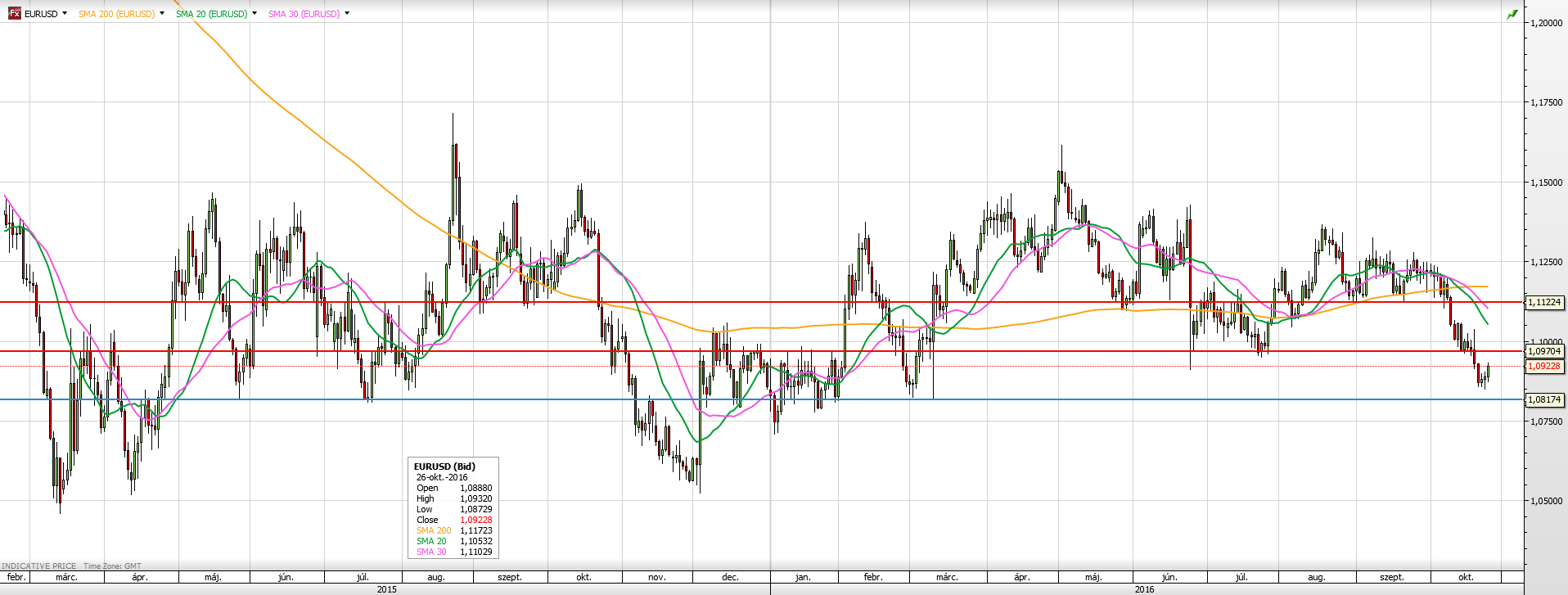Click the jan. month label on time axis
The height and width of the screenshot is (595, 1568).
[x=803, y=577]
